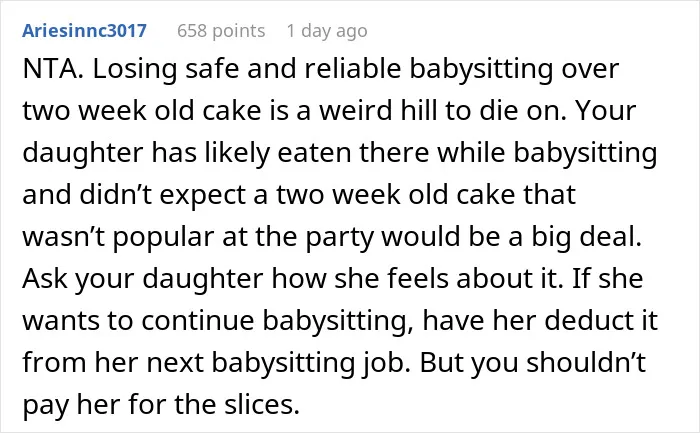The height and width of the screenshot is (433, 700).
Task: Click the word 'shouldn't' near the end
Action: pyautogui.click(x=586, y=362)
